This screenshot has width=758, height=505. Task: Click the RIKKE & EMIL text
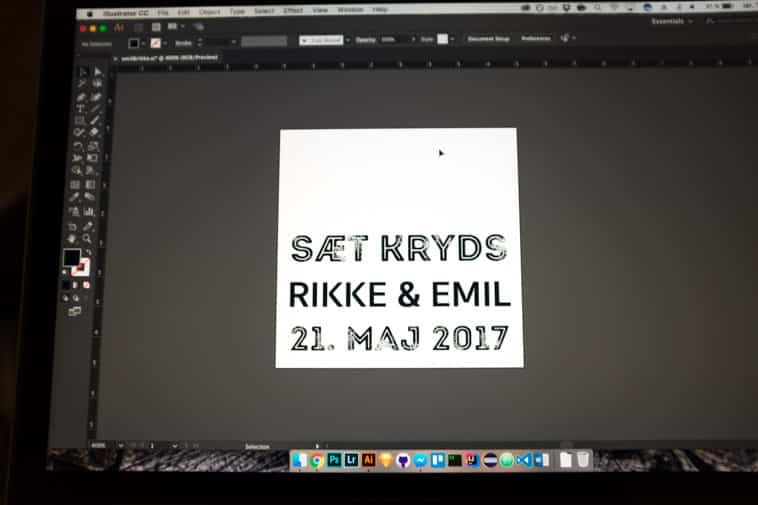[399, 294]
